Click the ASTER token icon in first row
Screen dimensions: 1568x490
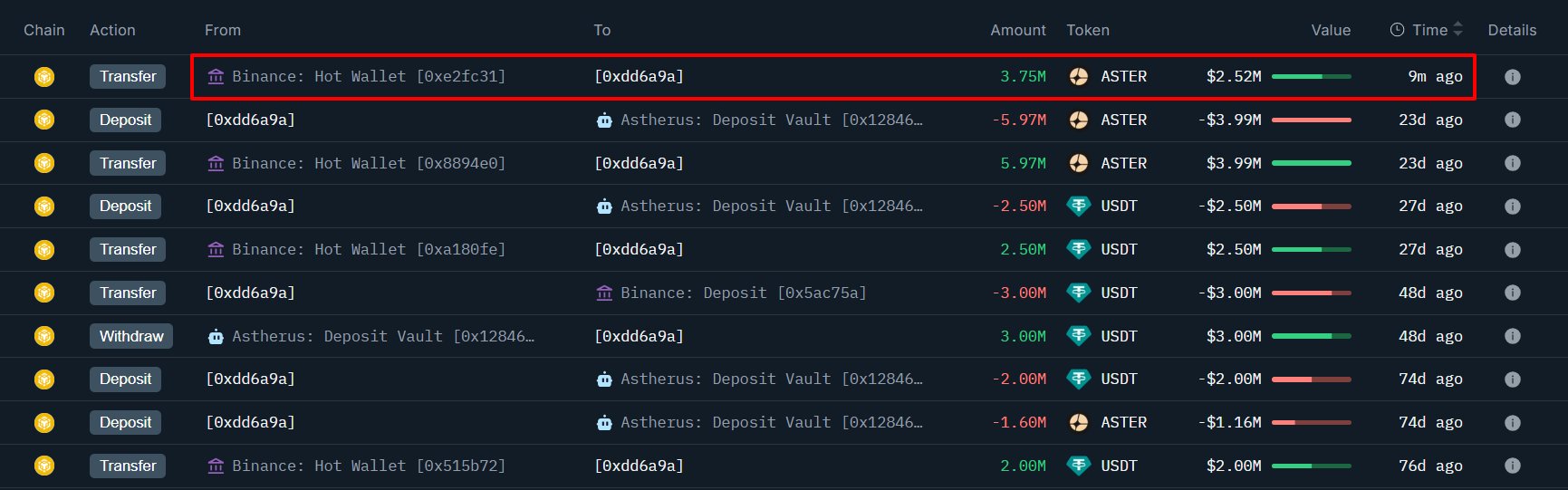[1078, 77]
